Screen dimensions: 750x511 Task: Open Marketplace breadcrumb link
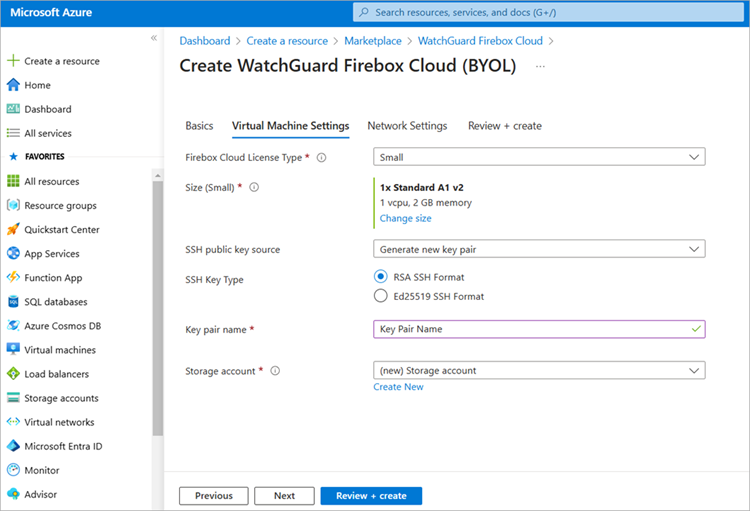tap(373, 41)
